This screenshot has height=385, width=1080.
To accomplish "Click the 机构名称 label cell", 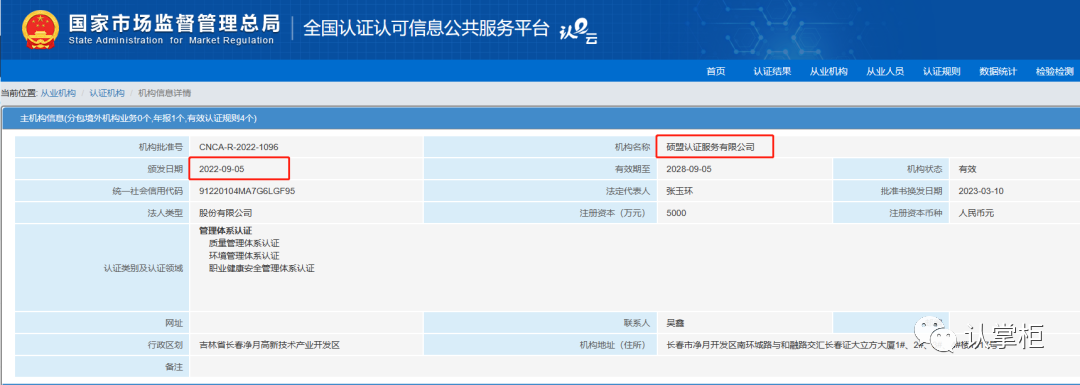I will [x=541, y=147].
